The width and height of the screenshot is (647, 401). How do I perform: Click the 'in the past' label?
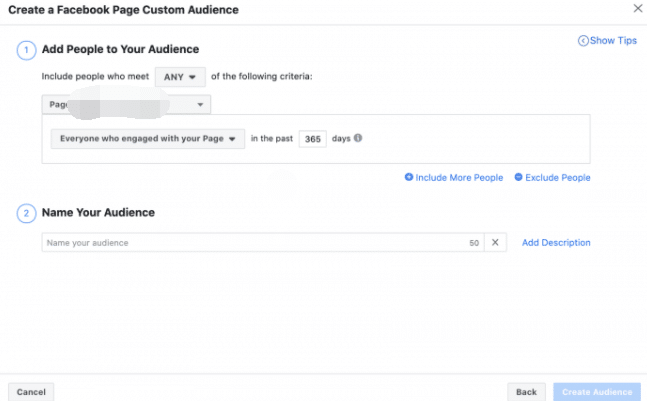[272, 139]
